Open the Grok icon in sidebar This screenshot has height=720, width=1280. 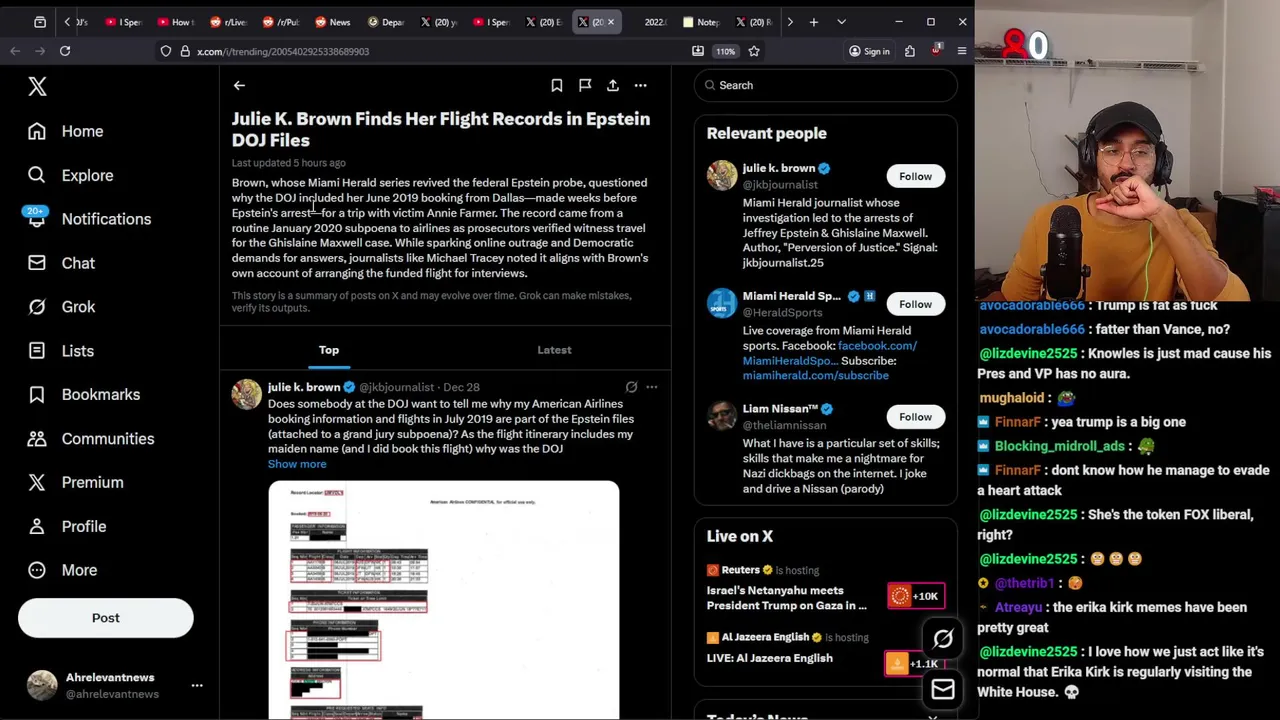(37, 307)
